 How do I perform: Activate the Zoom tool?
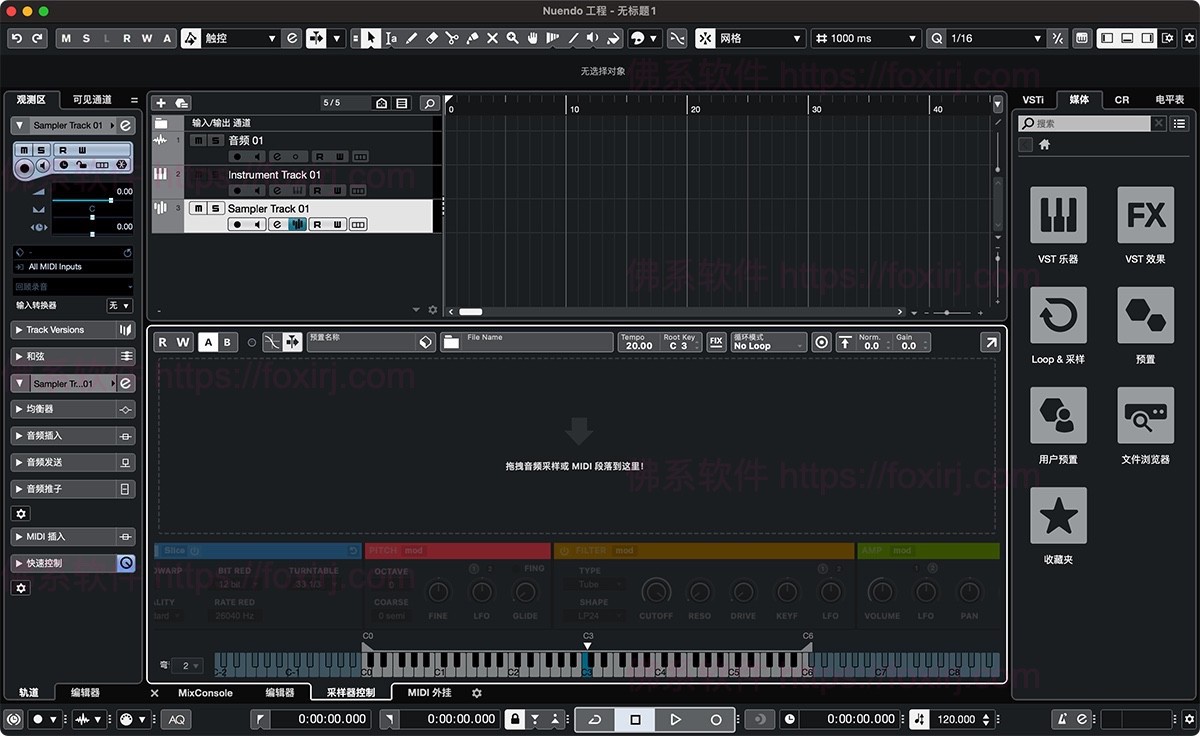(x=513, y=38)
